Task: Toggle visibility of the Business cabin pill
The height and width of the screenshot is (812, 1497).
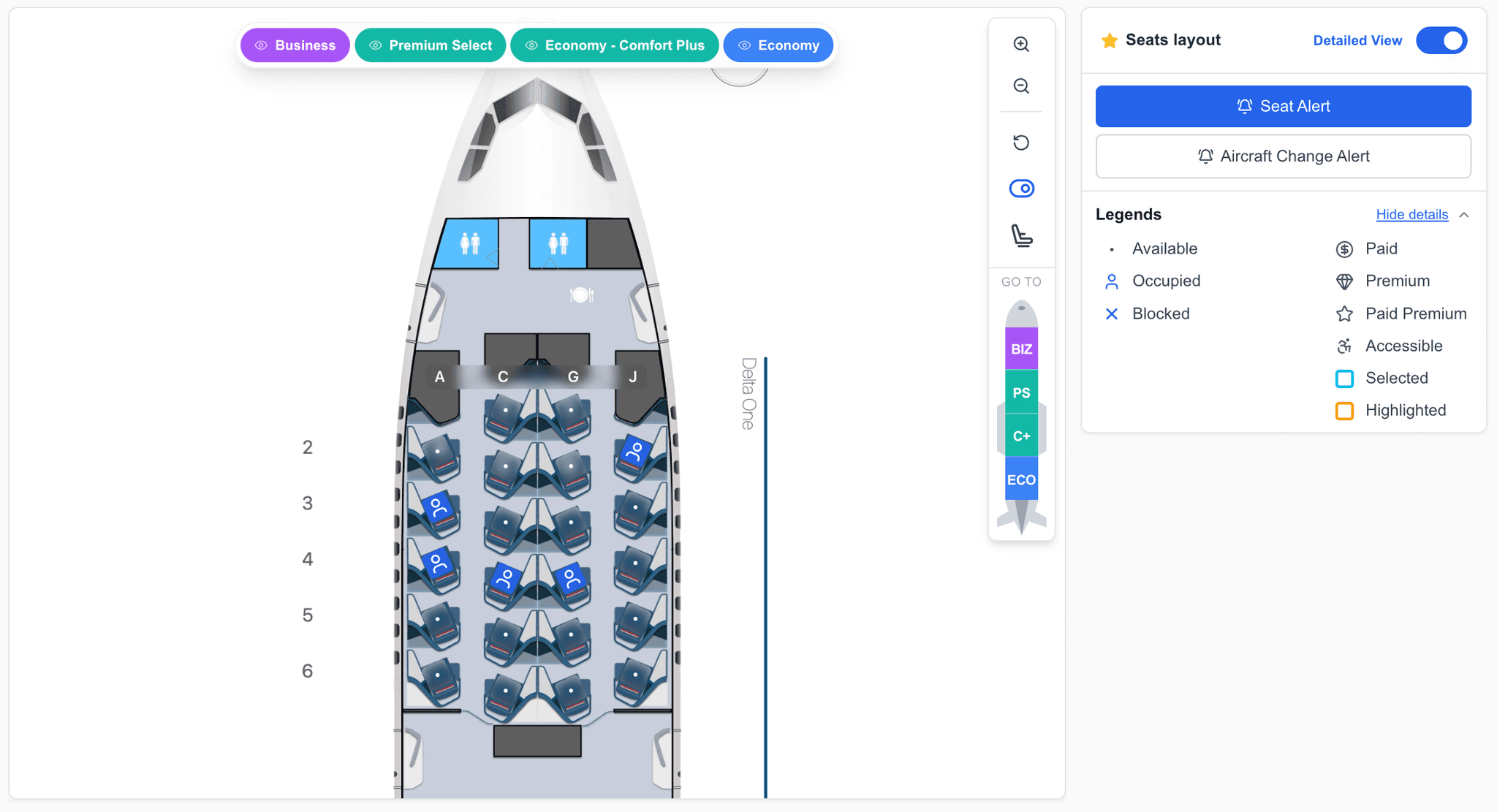Action: 295,45
